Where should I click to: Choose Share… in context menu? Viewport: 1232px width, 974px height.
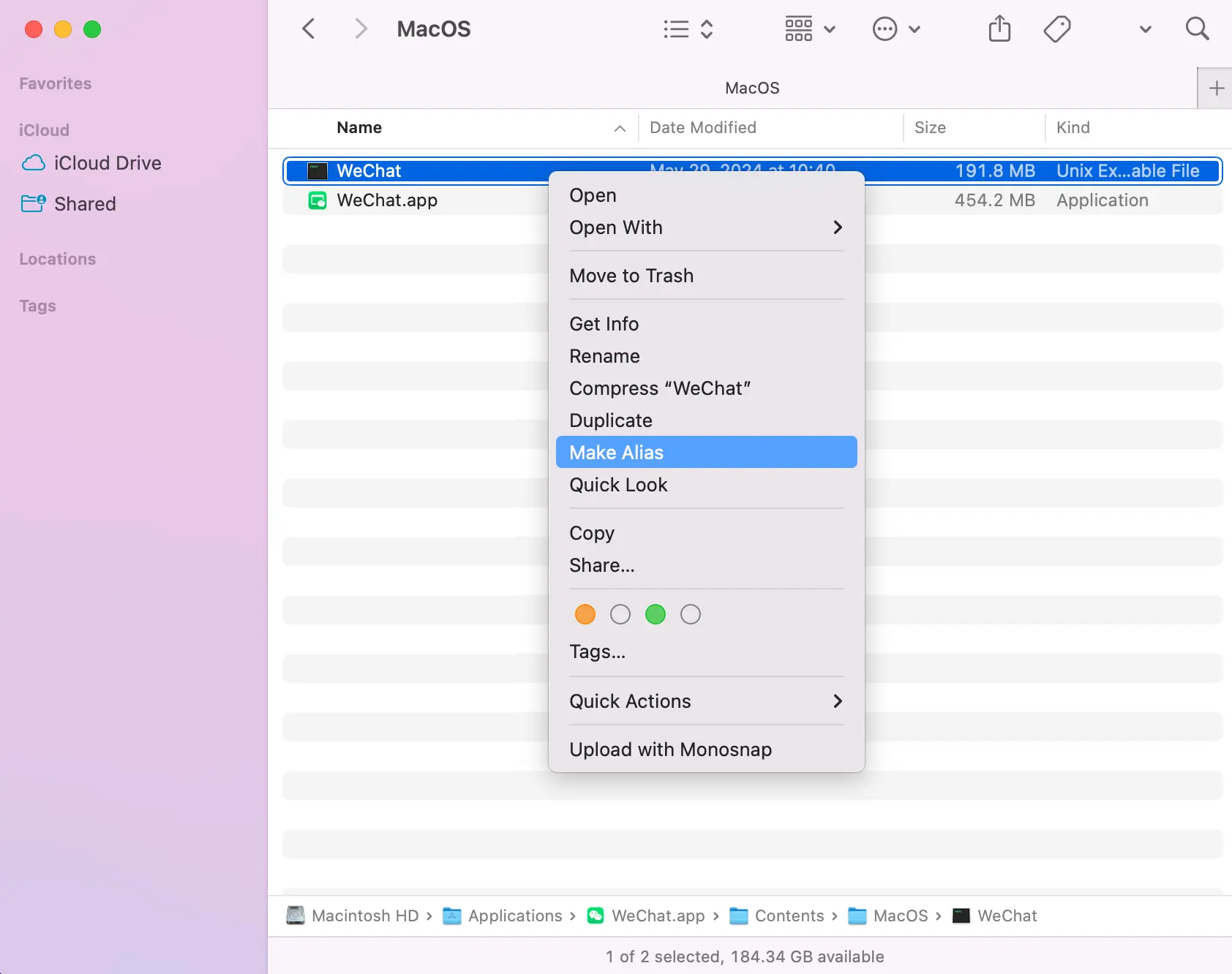click(x=707, y=565)
